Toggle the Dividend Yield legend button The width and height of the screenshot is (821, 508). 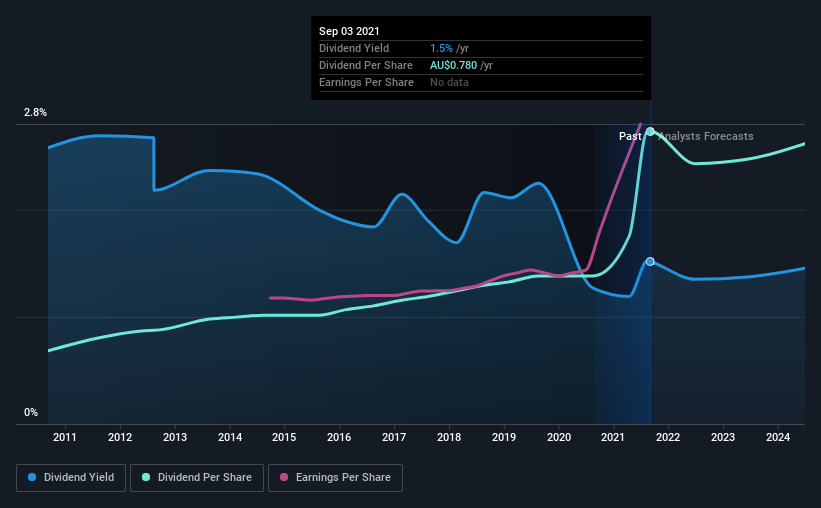(71, 478)
